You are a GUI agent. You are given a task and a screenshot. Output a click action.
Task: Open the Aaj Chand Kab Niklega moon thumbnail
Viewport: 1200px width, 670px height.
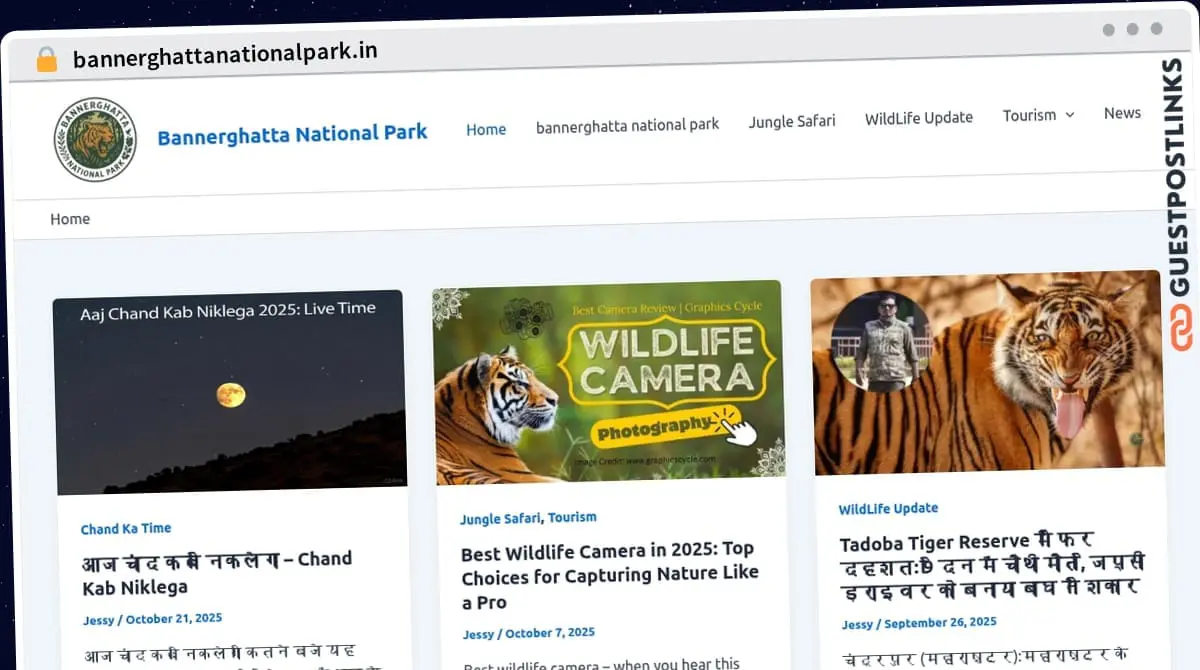click(x=229, y=391)
